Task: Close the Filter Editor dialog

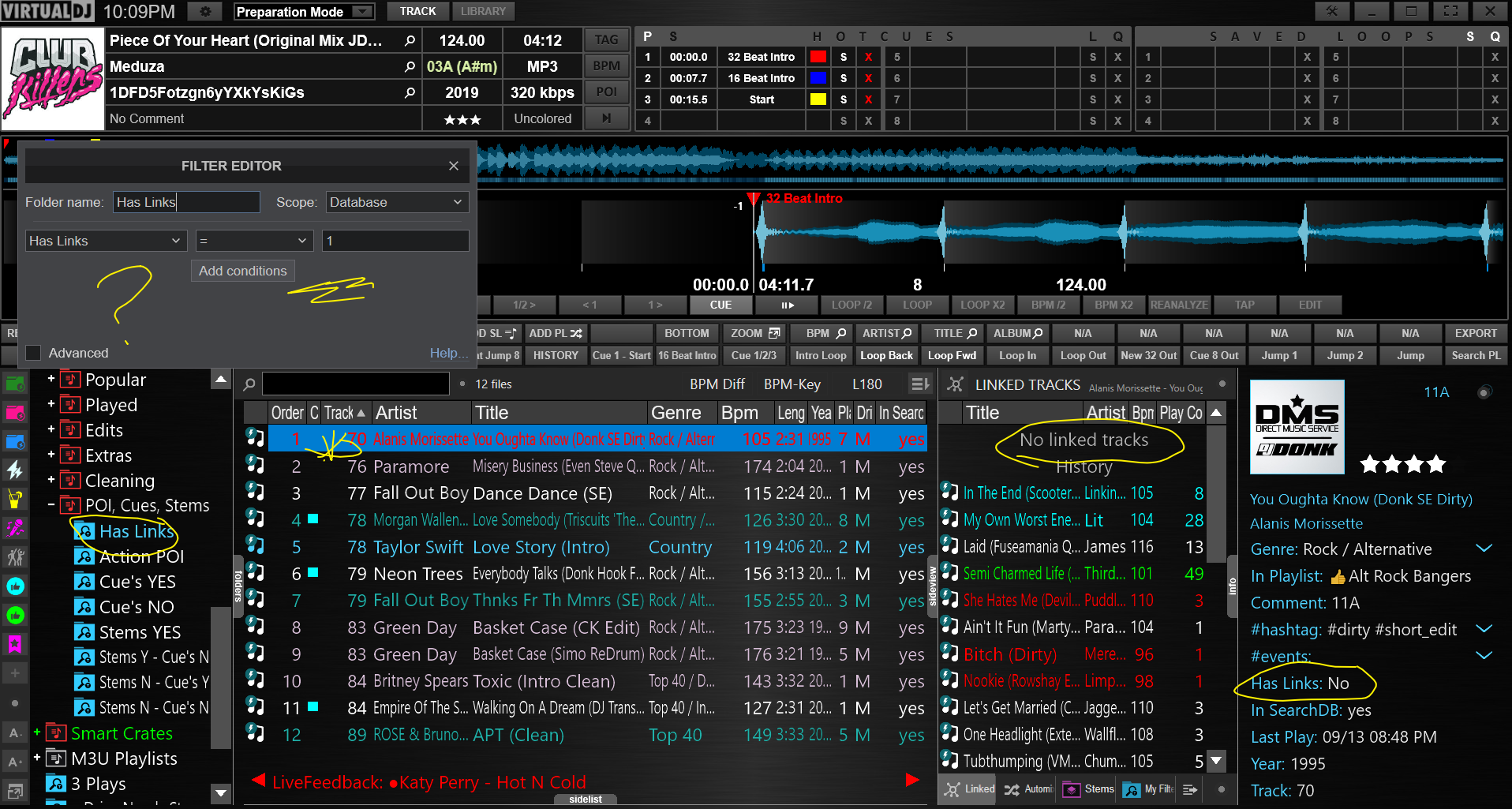Action: click(454, 166)
